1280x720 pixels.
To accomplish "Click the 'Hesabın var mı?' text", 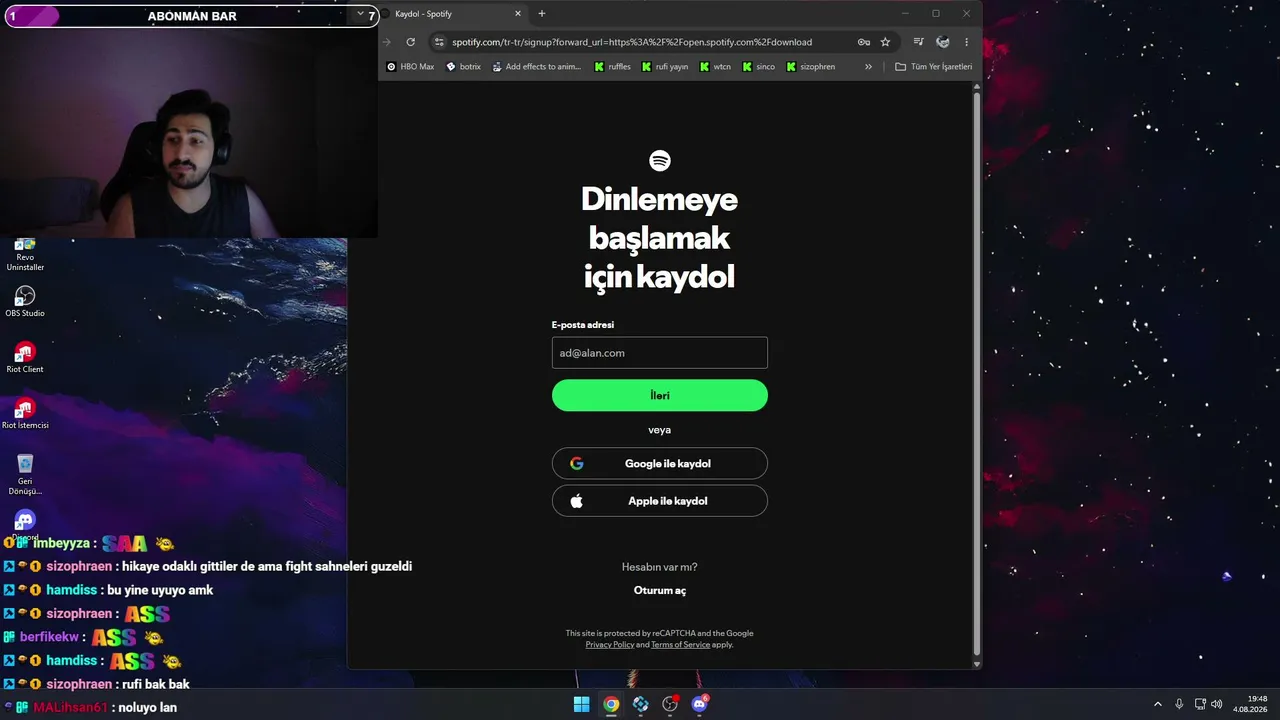I will pos(660,567).
